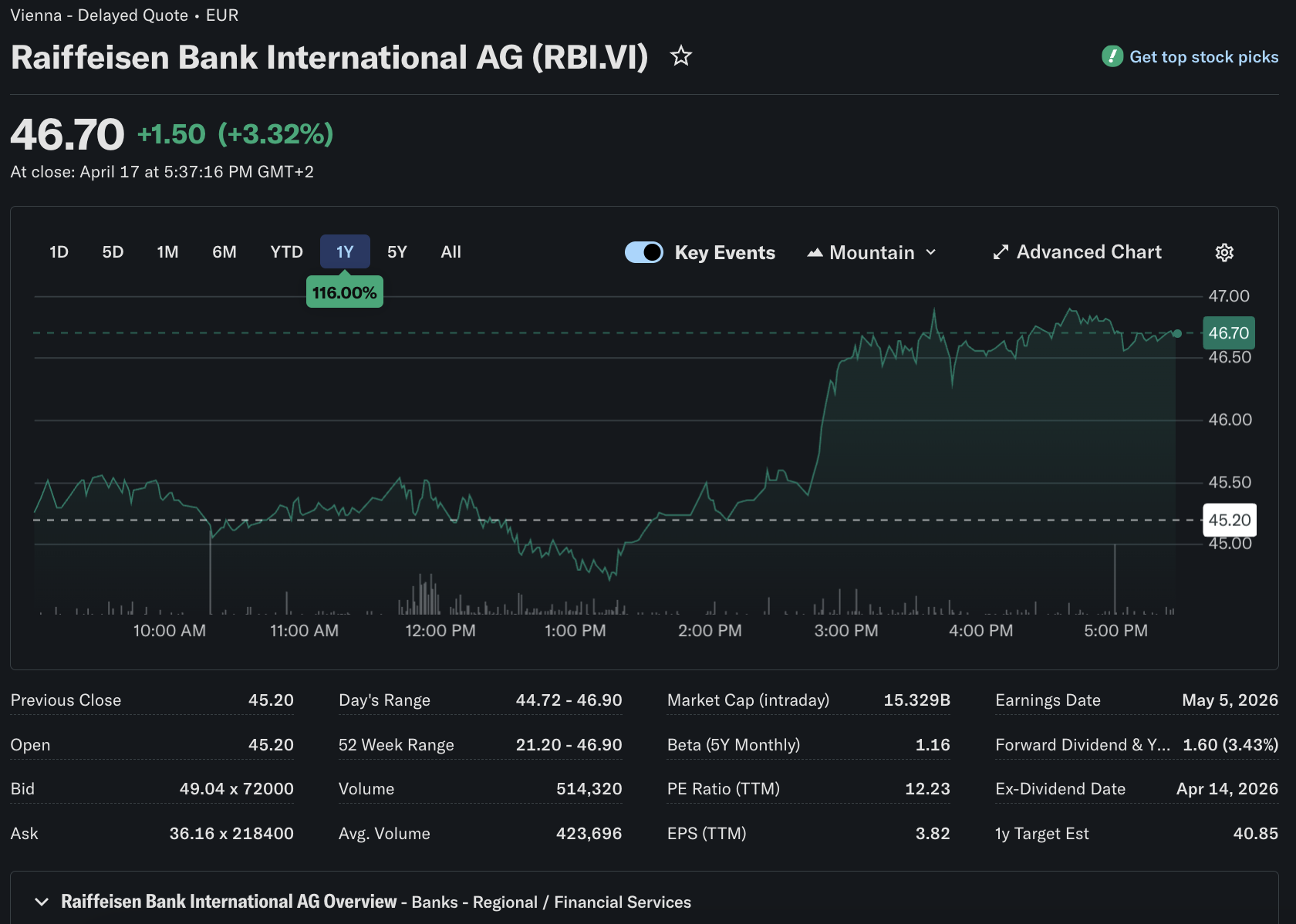Click the Vienna - Delayed Quote • EUR text
The height and width of the screenshot is (924, 1296).
point(124,15)
